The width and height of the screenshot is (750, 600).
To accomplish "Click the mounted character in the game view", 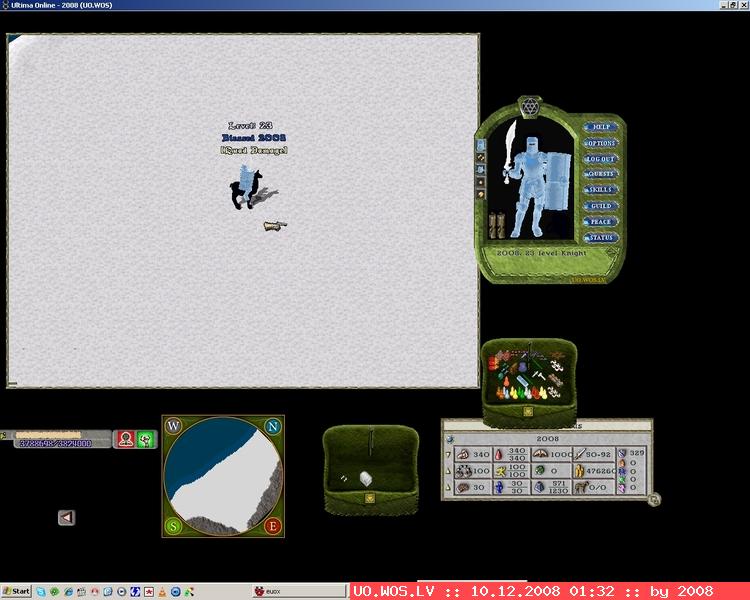I will [246, 187].
